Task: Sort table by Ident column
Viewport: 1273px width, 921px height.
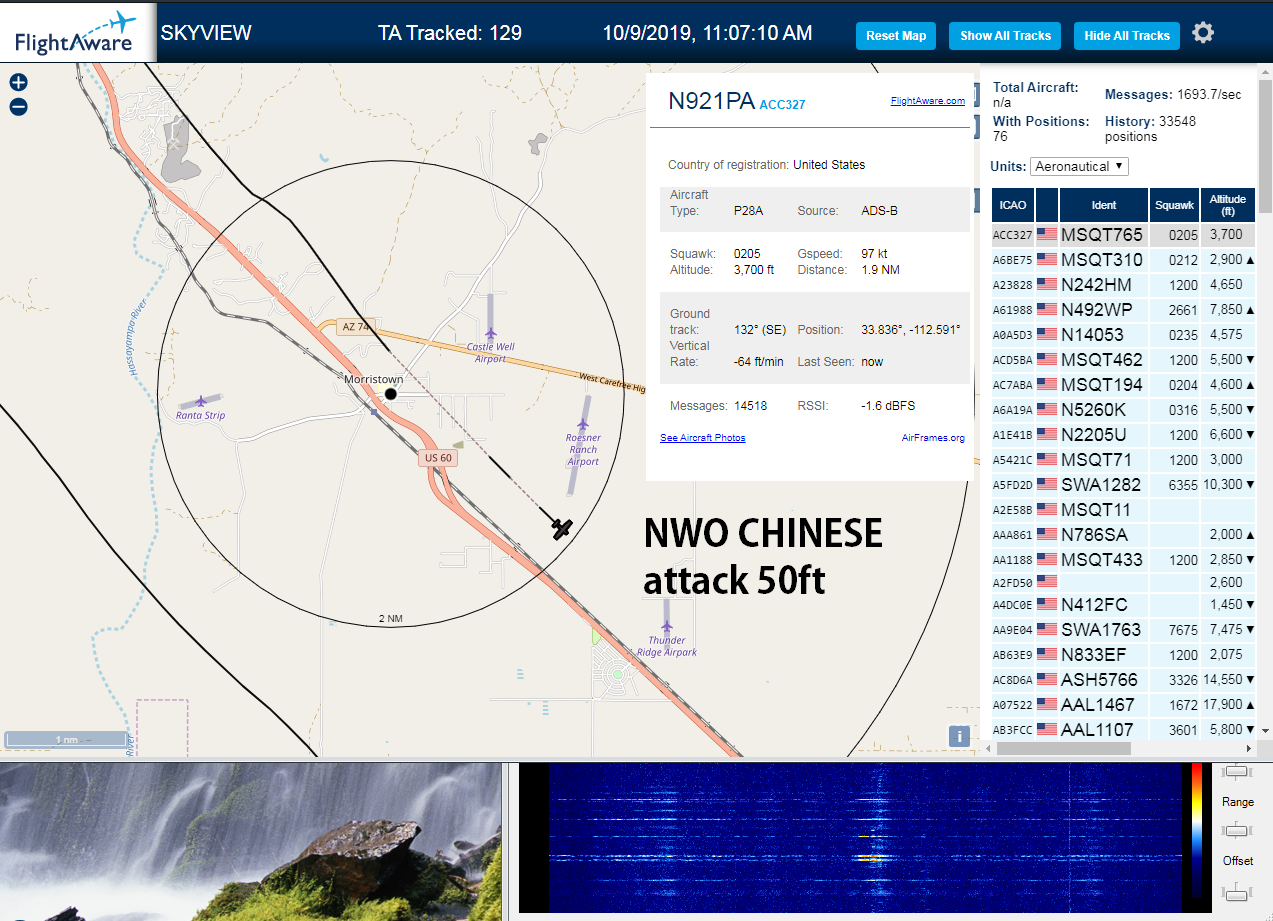Action: [x=1104, y=205]
